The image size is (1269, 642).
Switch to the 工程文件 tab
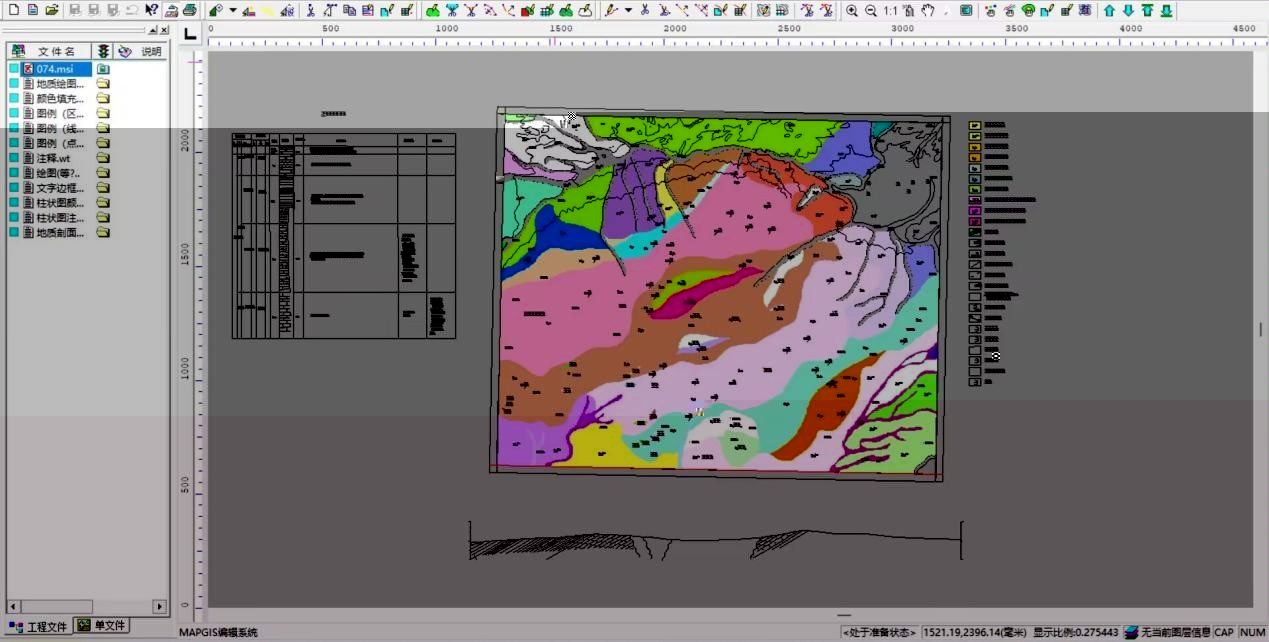tap(40, 626)
